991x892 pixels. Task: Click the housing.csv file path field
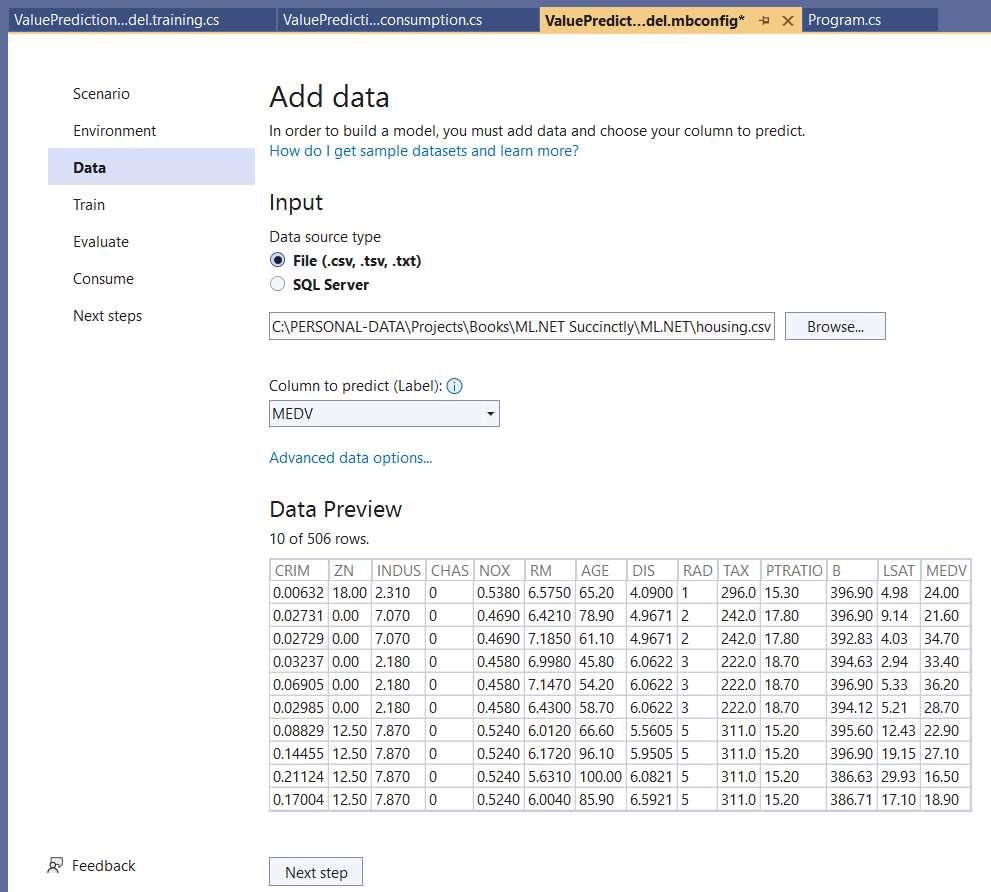pos(520,326)
